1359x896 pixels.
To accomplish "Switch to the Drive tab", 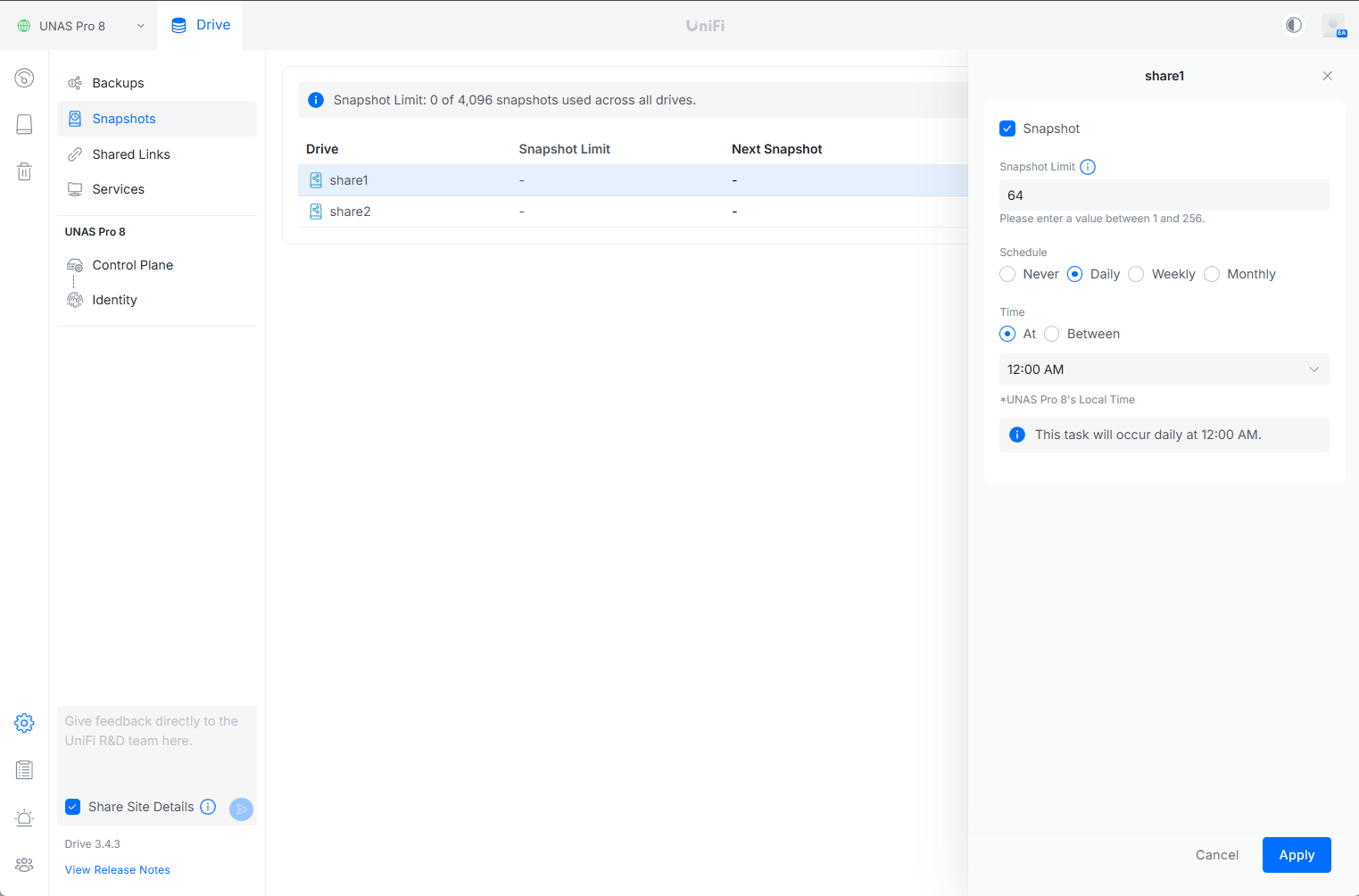I will pos(201,25).
